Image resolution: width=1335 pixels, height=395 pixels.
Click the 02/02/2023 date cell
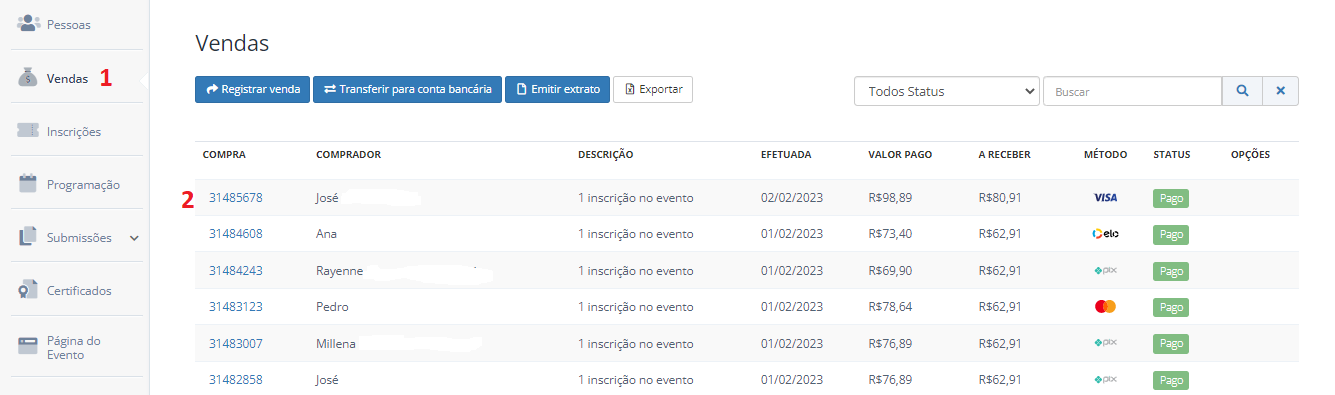pyautogui.click(x=792, y=198)
